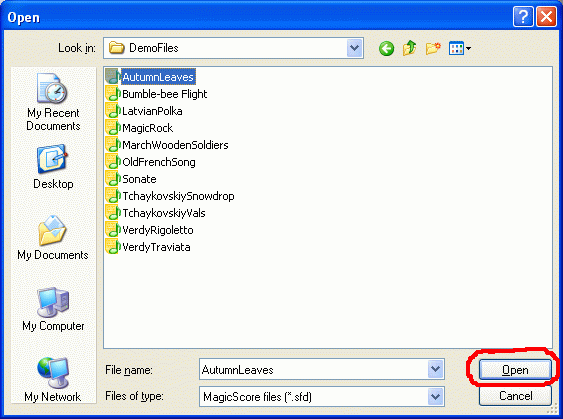Open the MagicScore files type combo box
Image resolution: width=563 pixels, height=419 pixels.
click(322, 397)
